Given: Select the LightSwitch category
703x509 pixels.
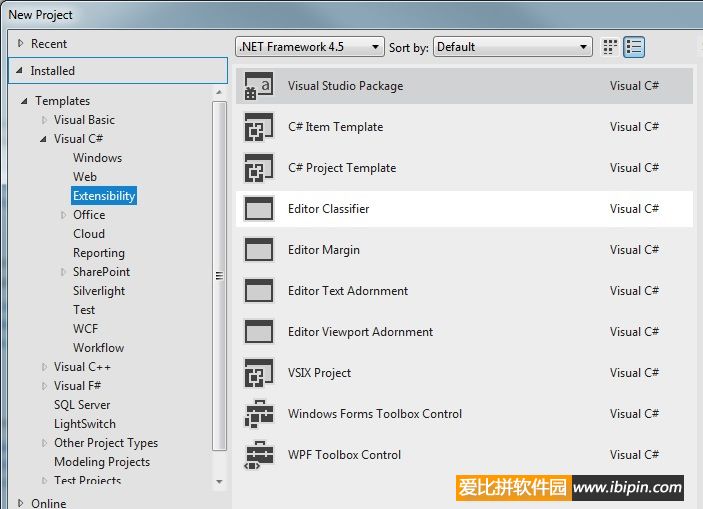Looking at the screenshot, I should tap(85, 424).
